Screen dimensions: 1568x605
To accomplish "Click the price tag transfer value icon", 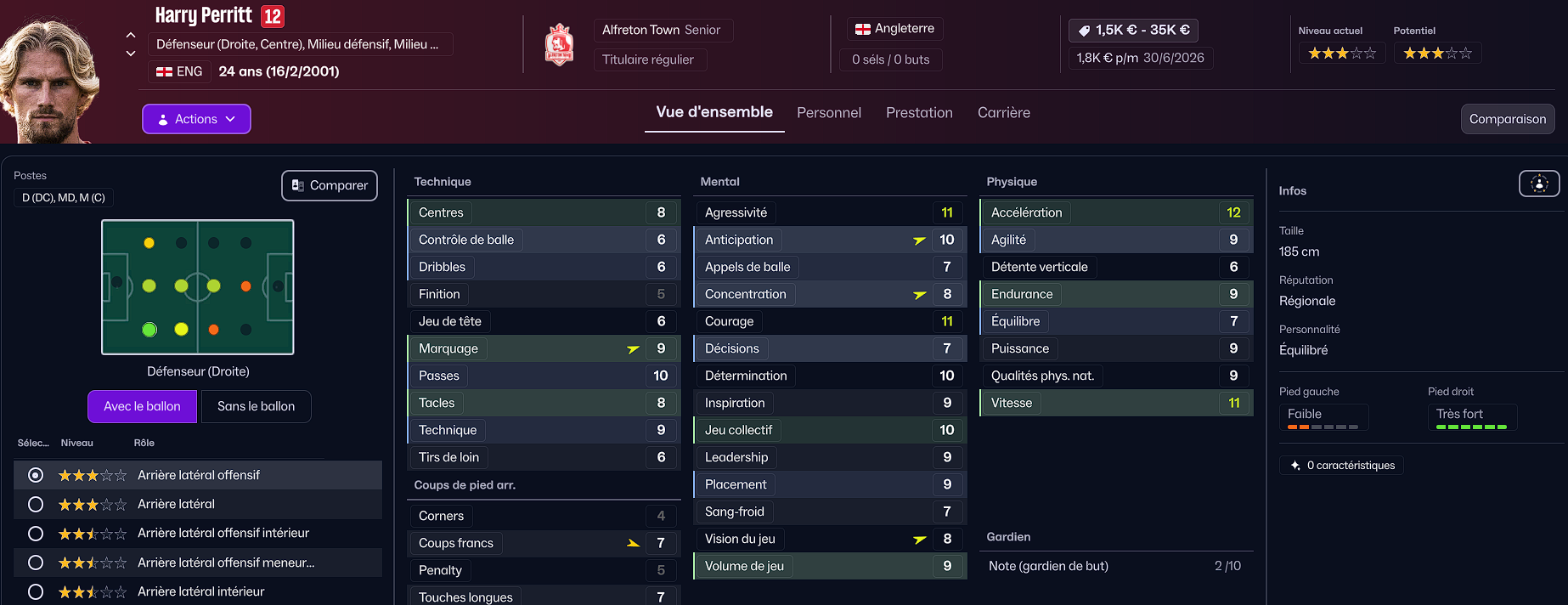I will click(1084, 31).
